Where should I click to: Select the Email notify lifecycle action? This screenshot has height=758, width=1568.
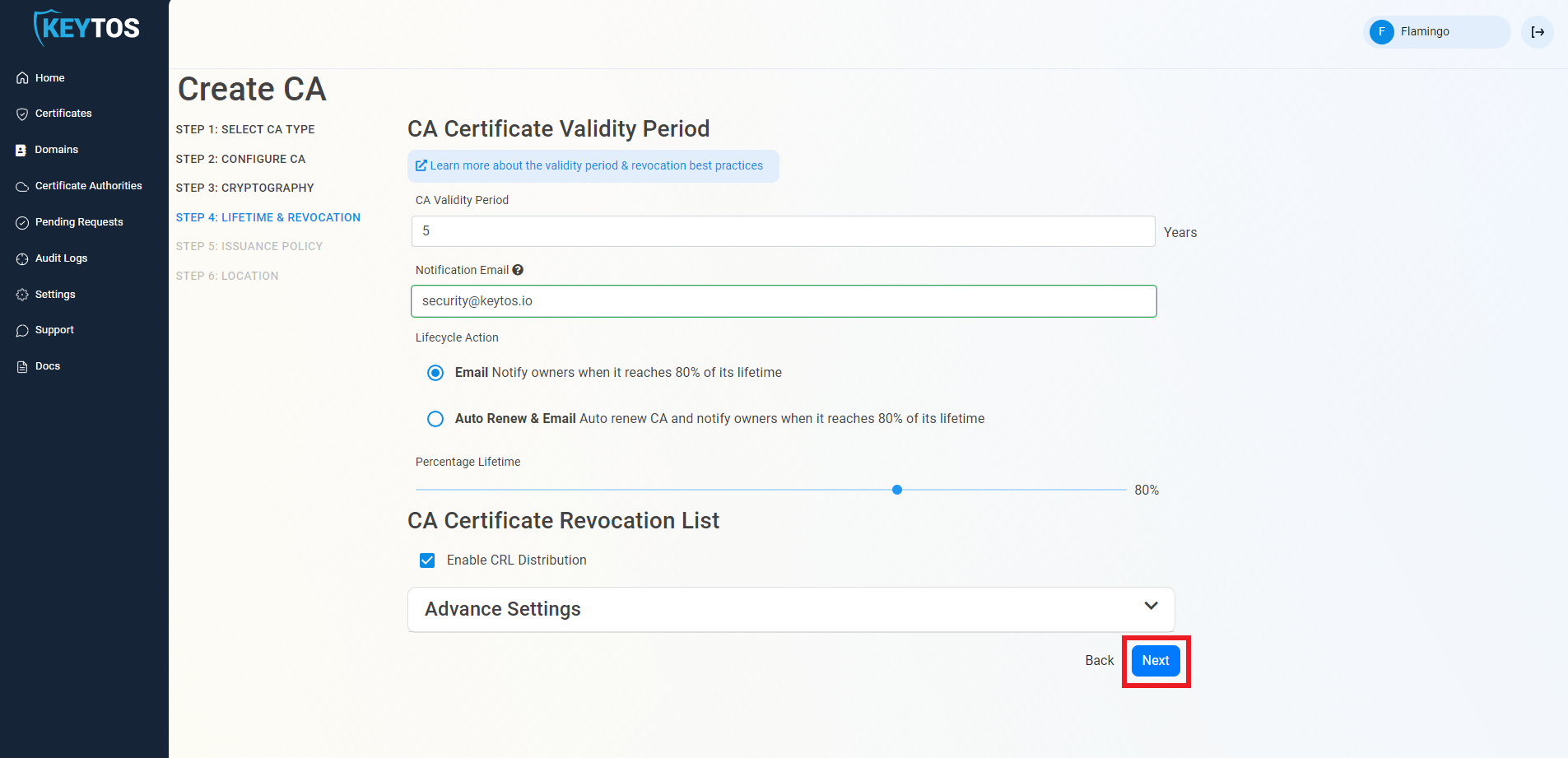[435, 373]
